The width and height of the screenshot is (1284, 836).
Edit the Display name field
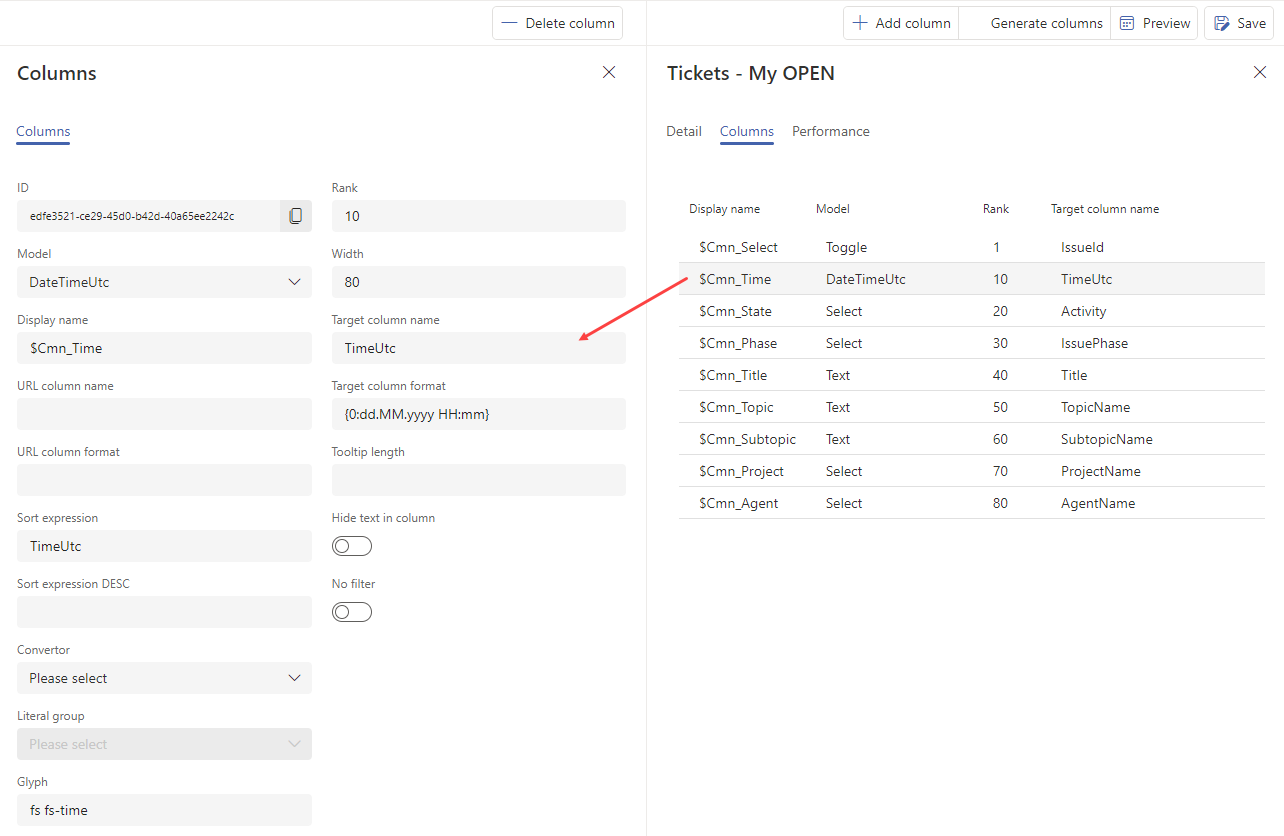click(164, 348)
